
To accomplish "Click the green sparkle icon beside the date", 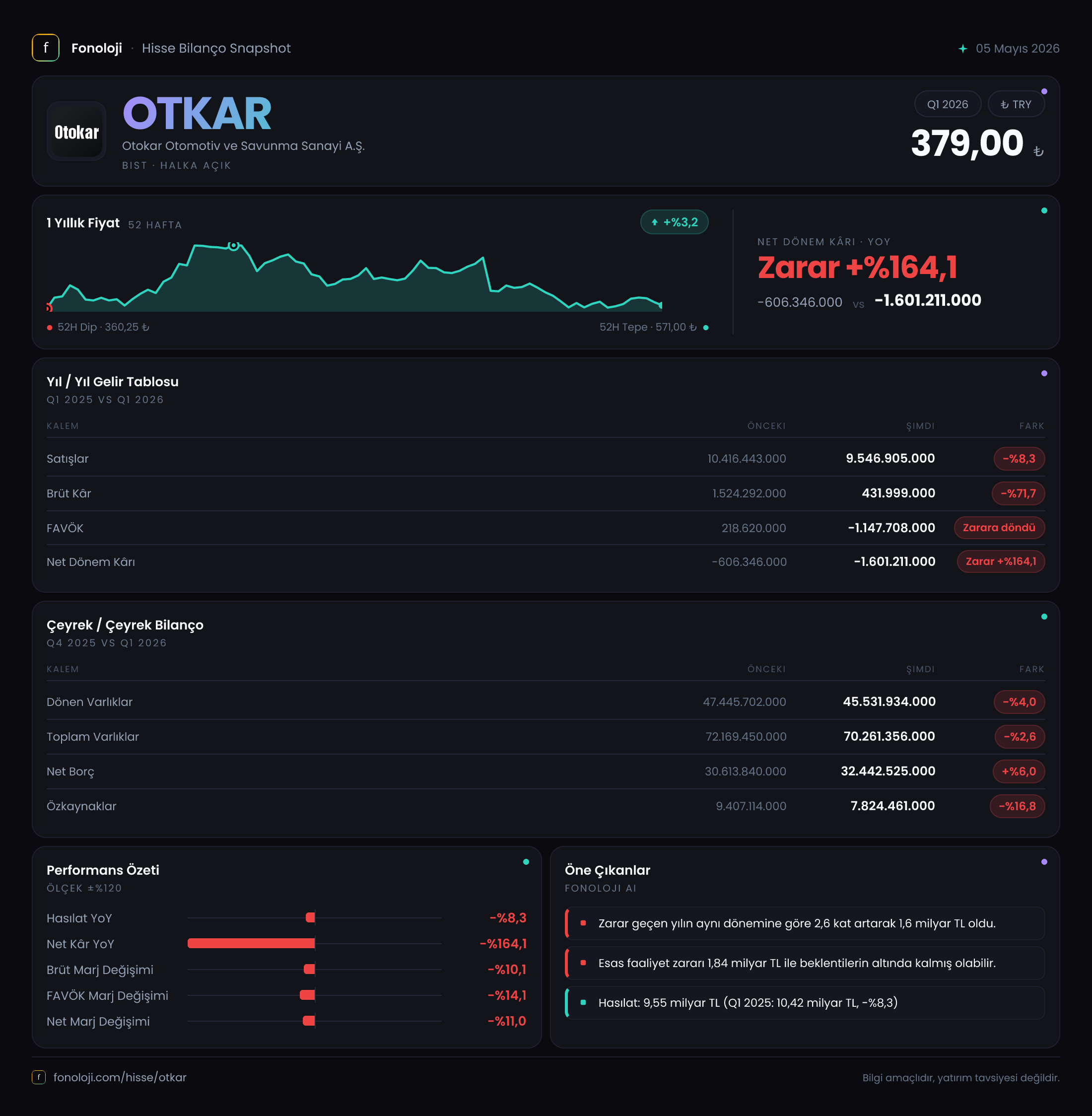I will click(963, 49).
